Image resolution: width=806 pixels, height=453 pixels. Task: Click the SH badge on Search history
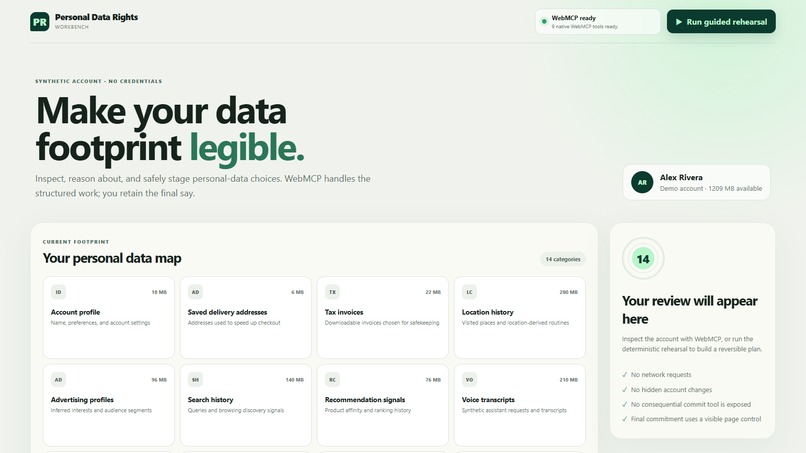[x=195, y=380]
